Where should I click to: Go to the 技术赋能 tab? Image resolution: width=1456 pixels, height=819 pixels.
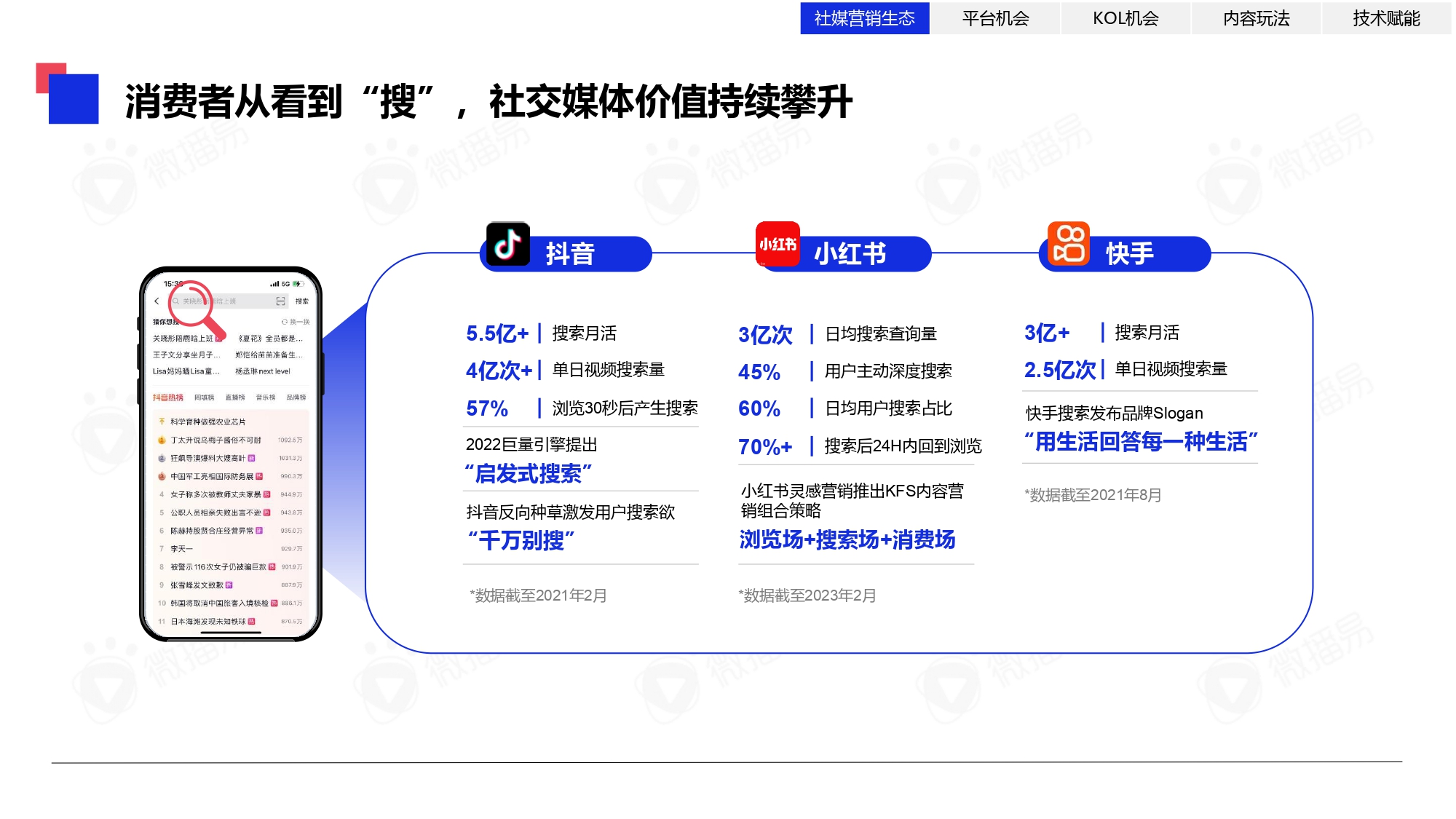(1386, 18)
